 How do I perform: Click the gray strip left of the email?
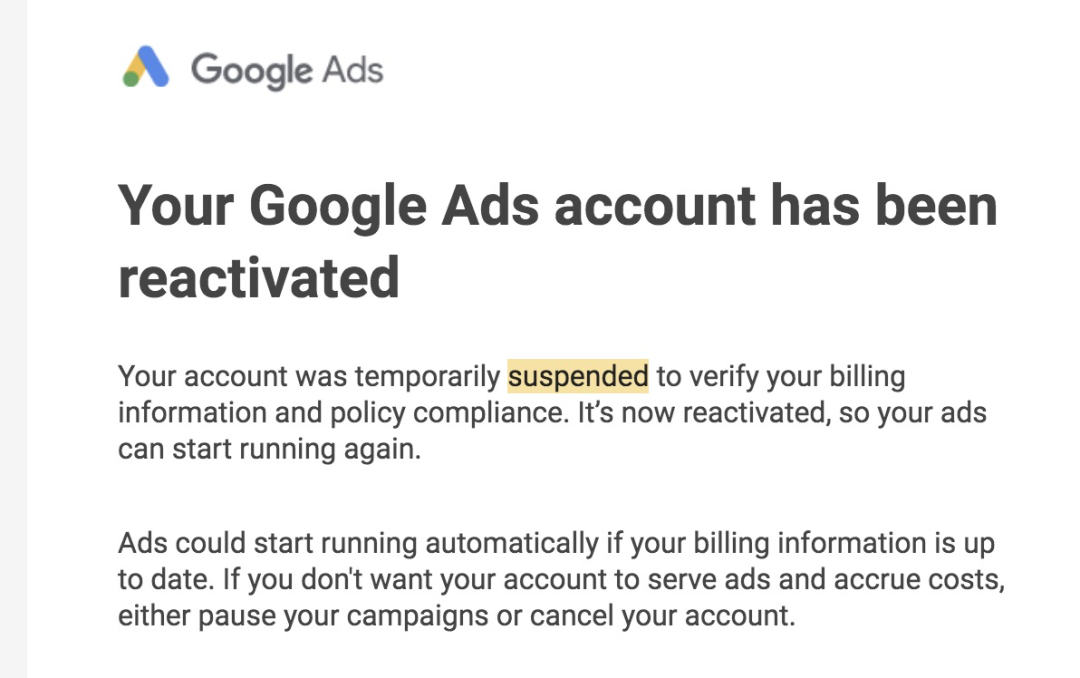coord(13,339)
